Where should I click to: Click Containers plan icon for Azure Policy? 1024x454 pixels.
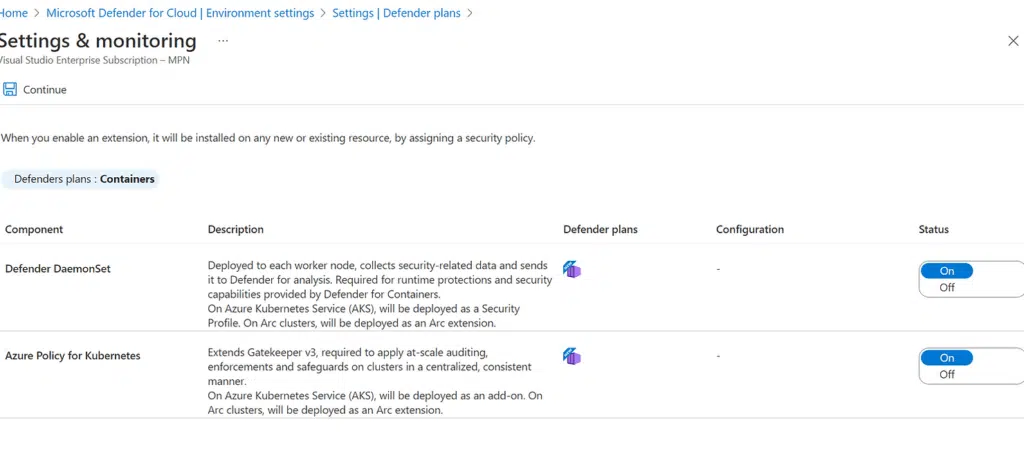tap(572, 356)
